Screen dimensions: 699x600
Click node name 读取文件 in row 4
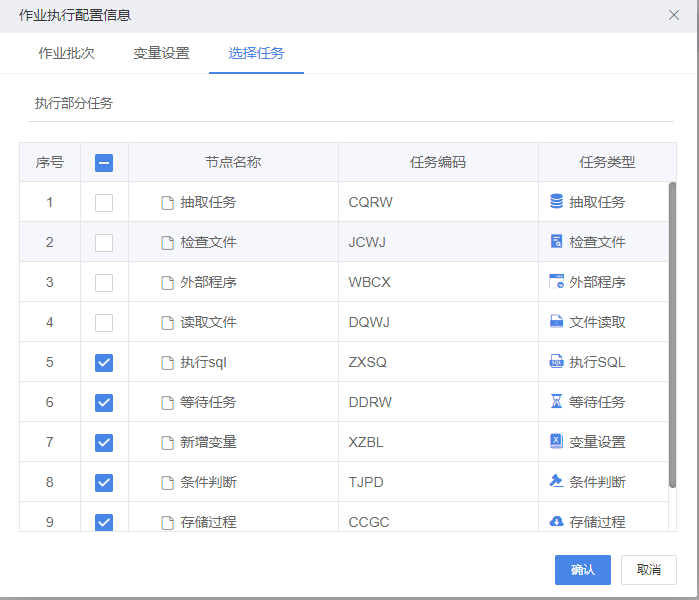pyautogui.click(x=208, y=322)
